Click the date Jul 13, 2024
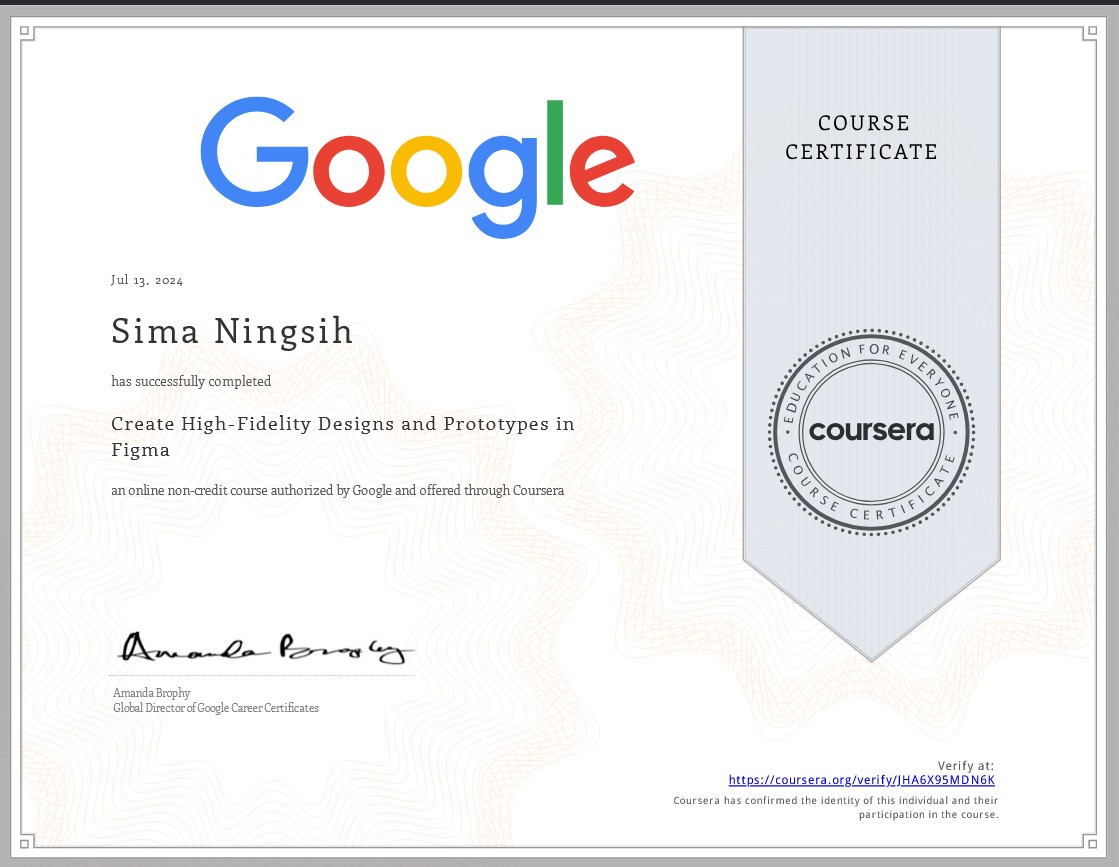This screenshot has width=1119, height=867. 147,280
